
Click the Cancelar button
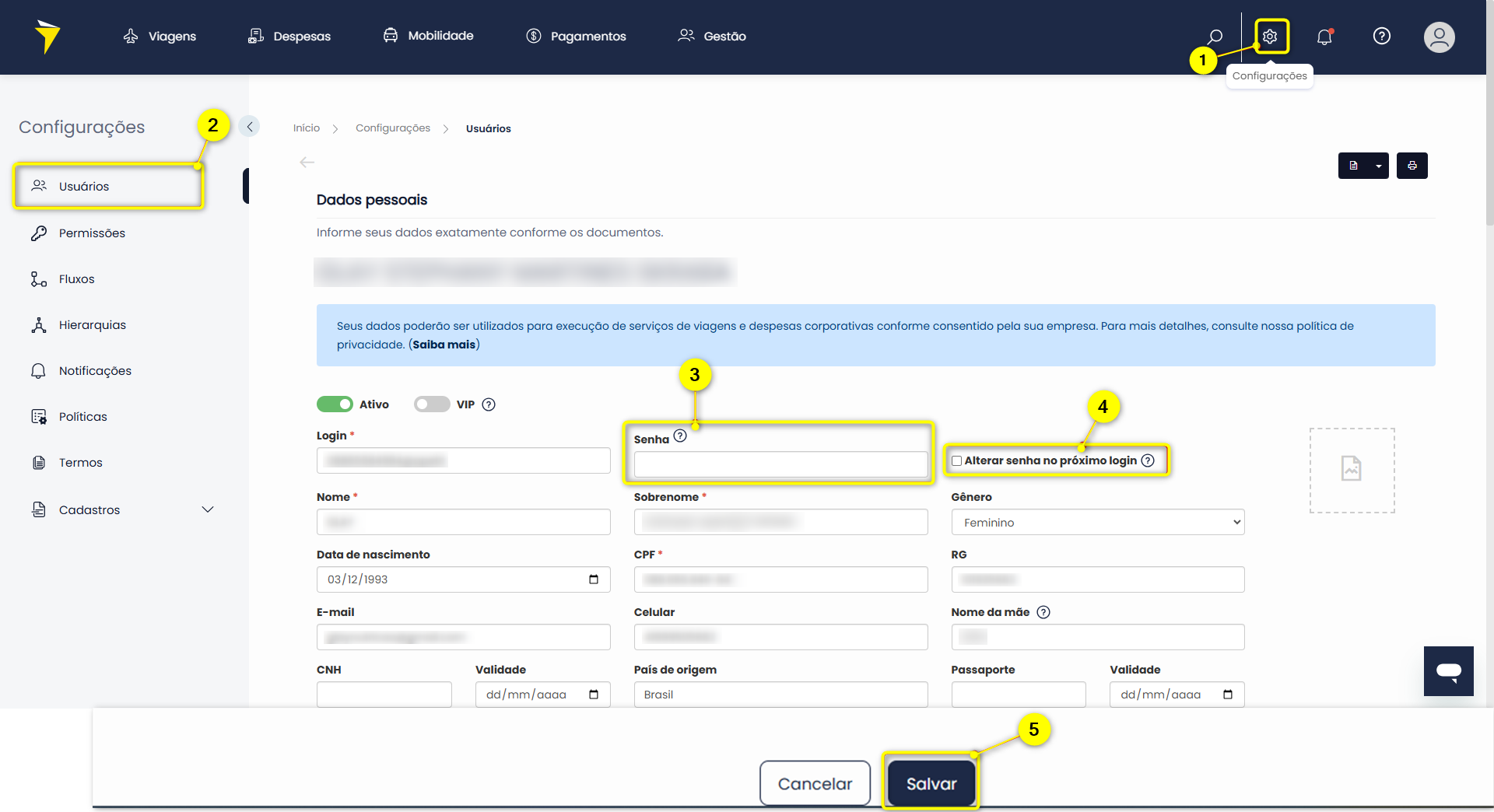815,783
